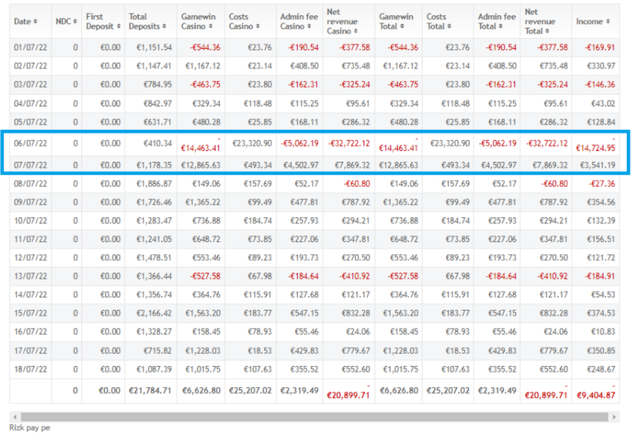
Task: Click Income value €248.67
Action: pyautogui.click(x=601, y=369)
